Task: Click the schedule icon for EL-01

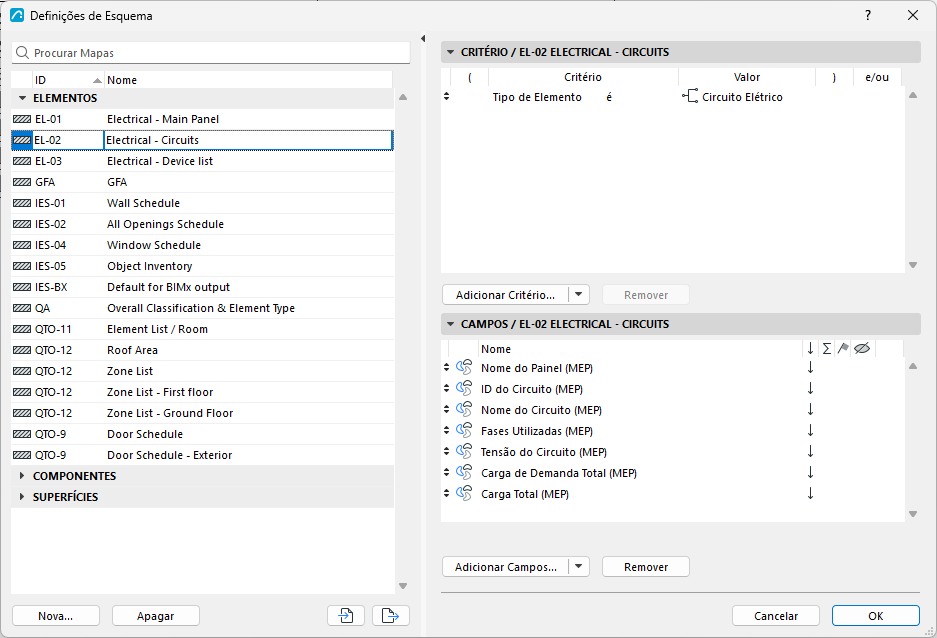Action: [x=22, y=119]
